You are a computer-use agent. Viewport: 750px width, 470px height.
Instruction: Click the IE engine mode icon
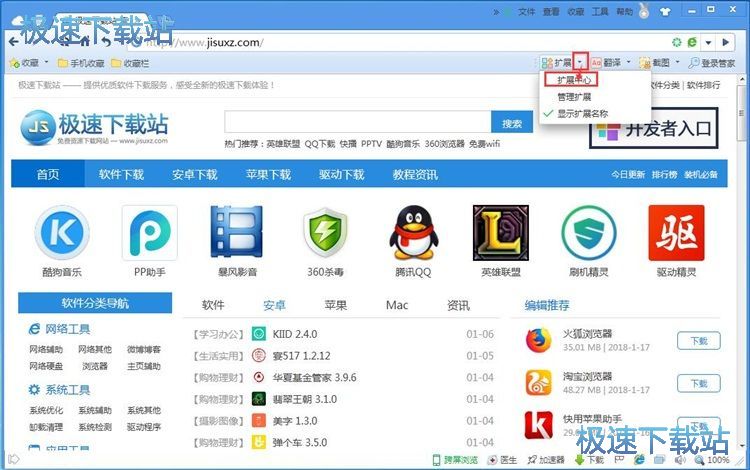pyautogui.click(x=692, y=43)
